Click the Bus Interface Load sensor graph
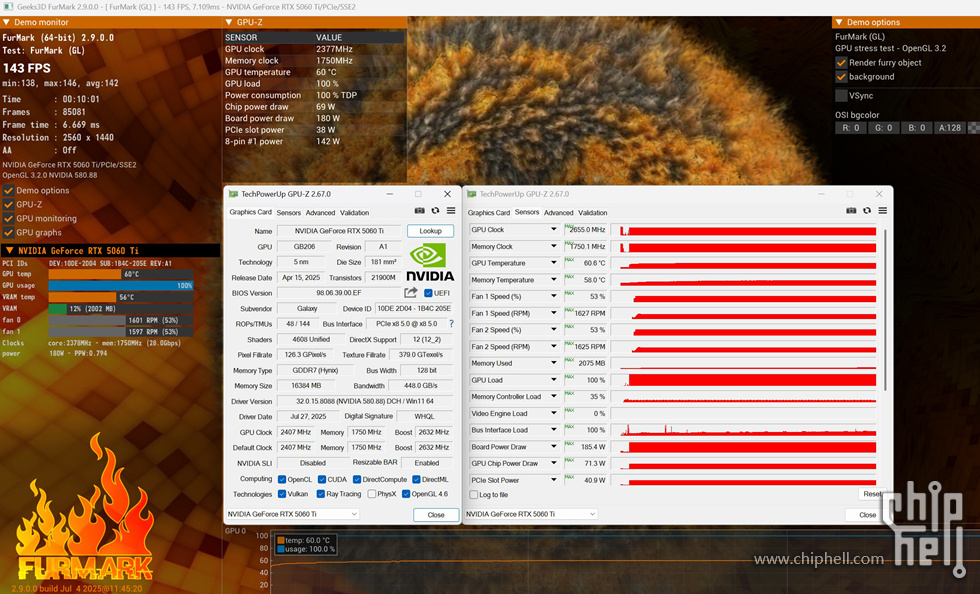The image size is (980, 594). [x=743, y=430]
